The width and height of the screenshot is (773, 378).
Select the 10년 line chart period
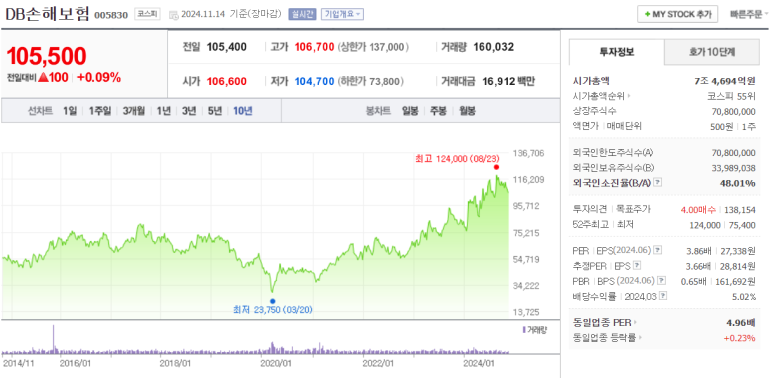(x=243, y=111)
